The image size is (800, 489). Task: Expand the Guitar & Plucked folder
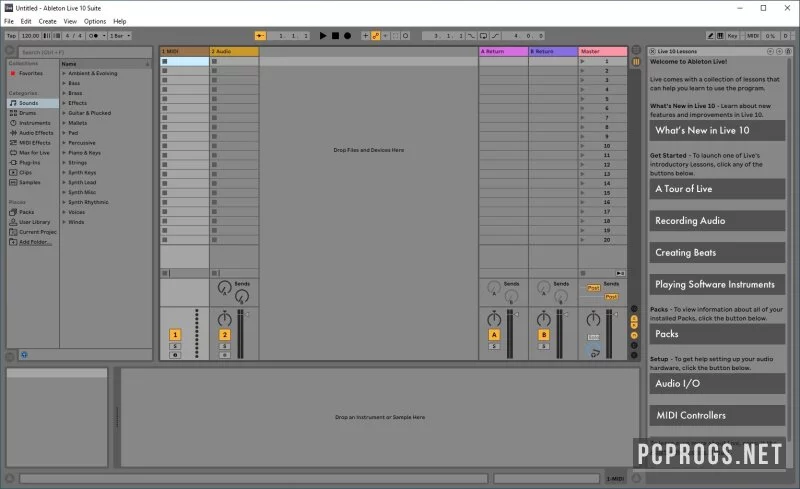coord(64,113)
